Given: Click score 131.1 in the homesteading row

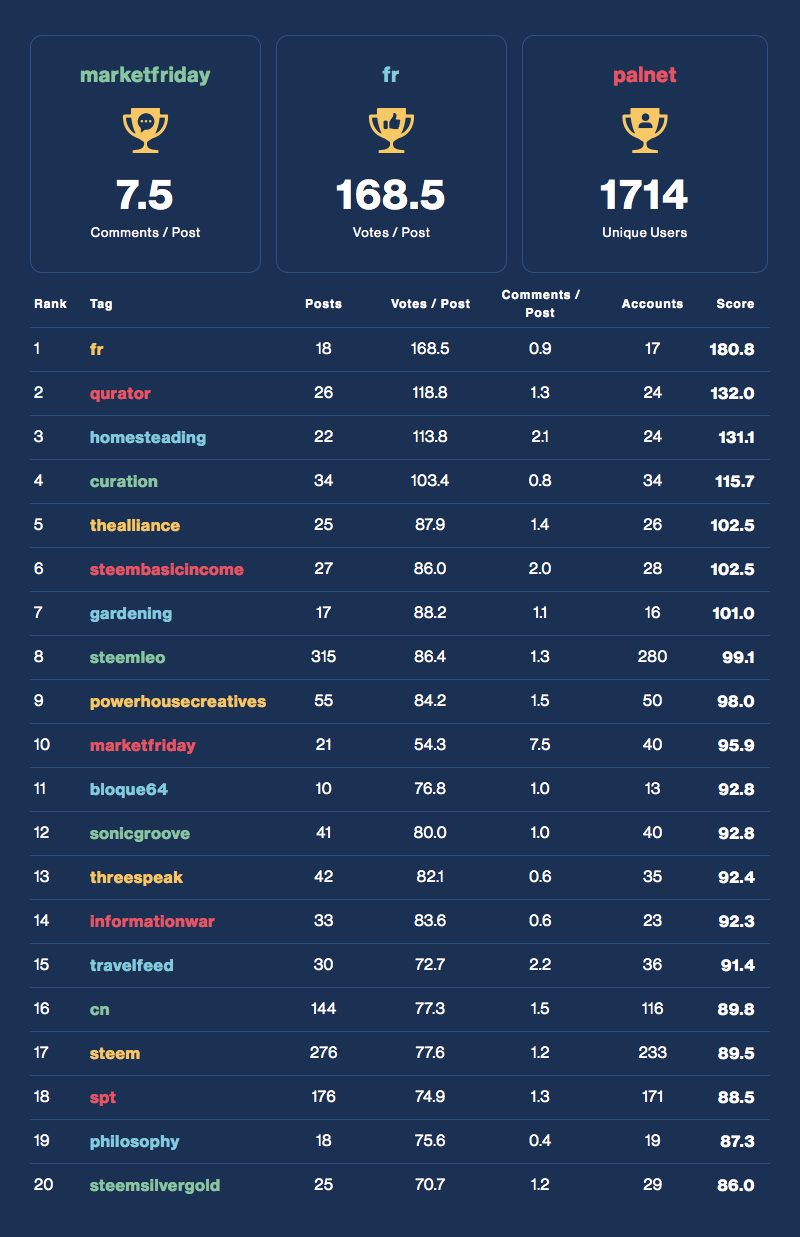Looking at the screenshot, I should [735, 437].
